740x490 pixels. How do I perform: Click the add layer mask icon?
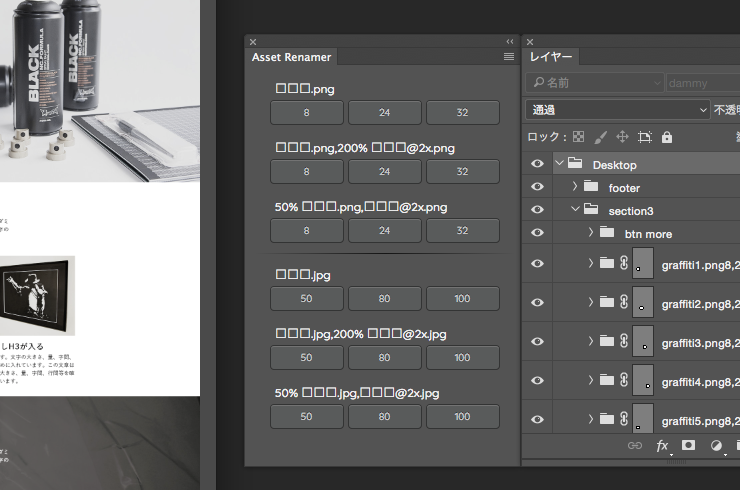[x=689, y=446]
